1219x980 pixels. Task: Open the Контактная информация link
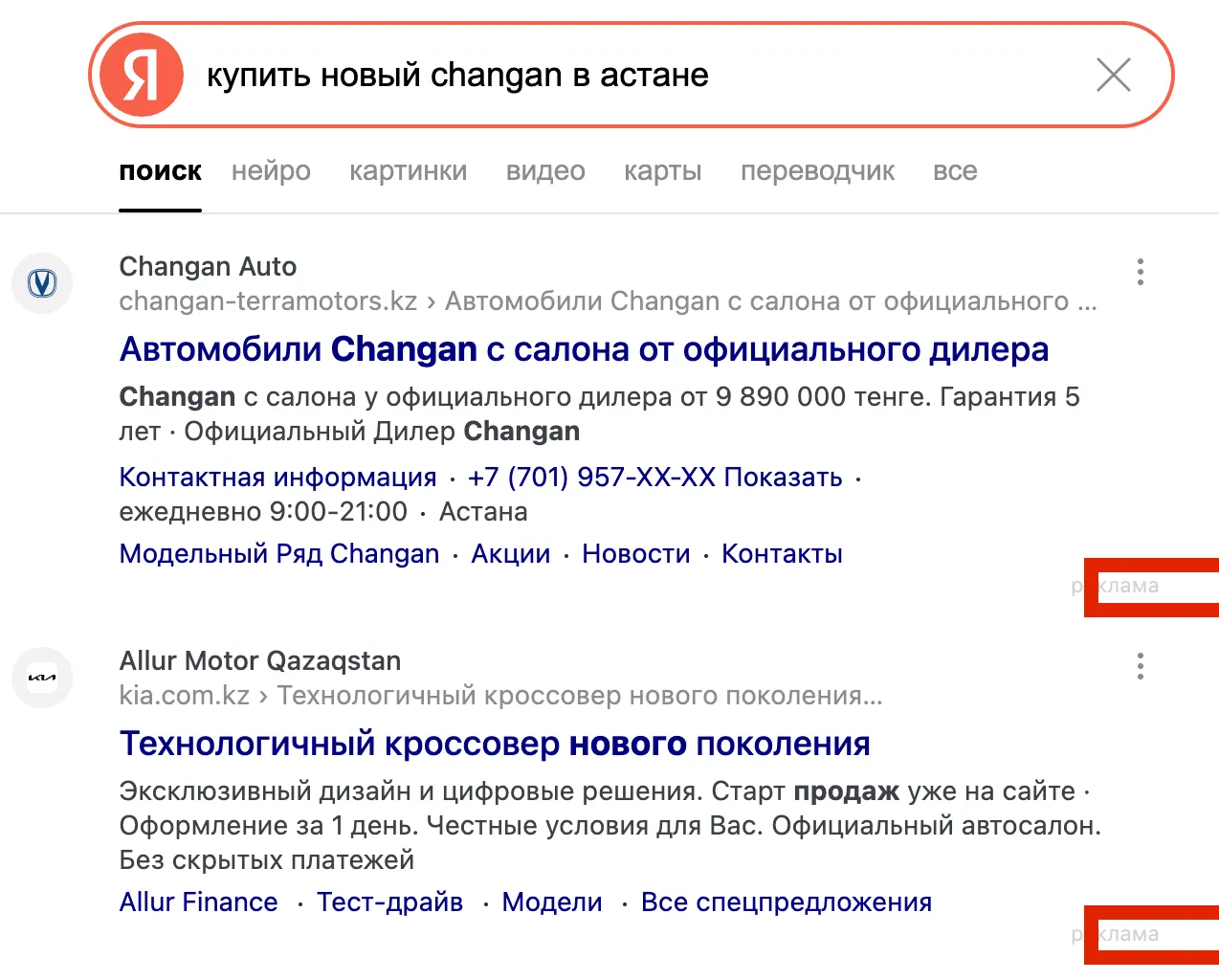(x=277, y=477)
